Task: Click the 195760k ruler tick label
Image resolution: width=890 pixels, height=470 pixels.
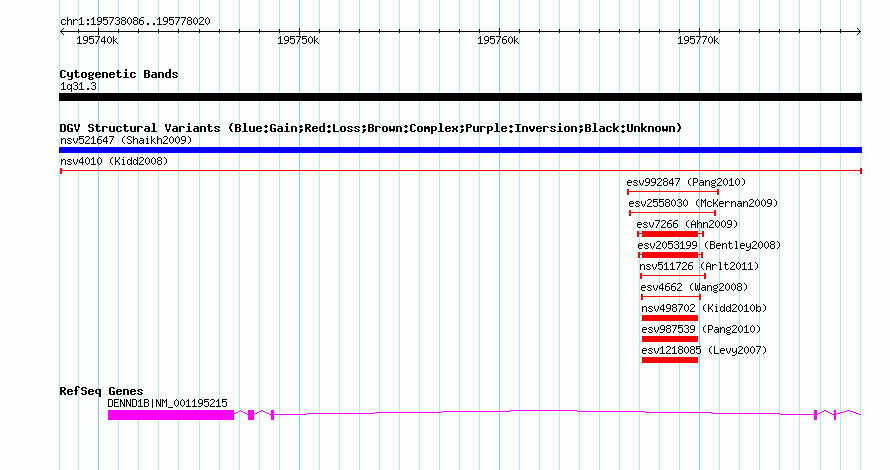Action: pos(498,40)
